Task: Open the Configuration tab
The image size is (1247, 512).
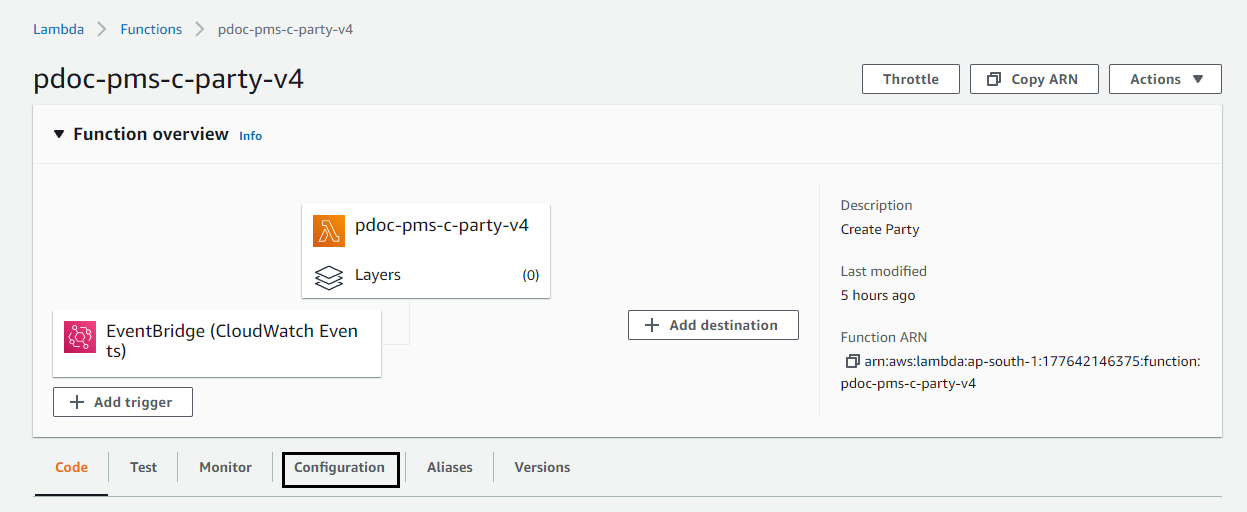Action: [340, 468]
